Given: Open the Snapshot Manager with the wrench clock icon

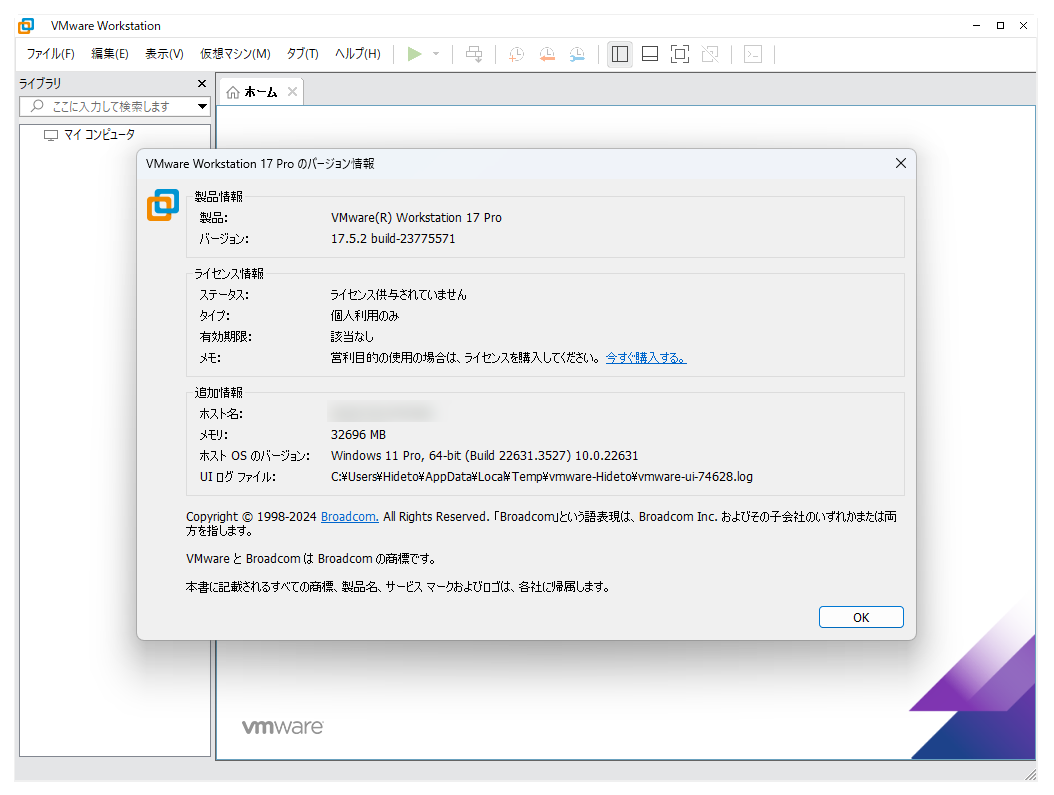Looking at the screenshot, I should point(577,54).
